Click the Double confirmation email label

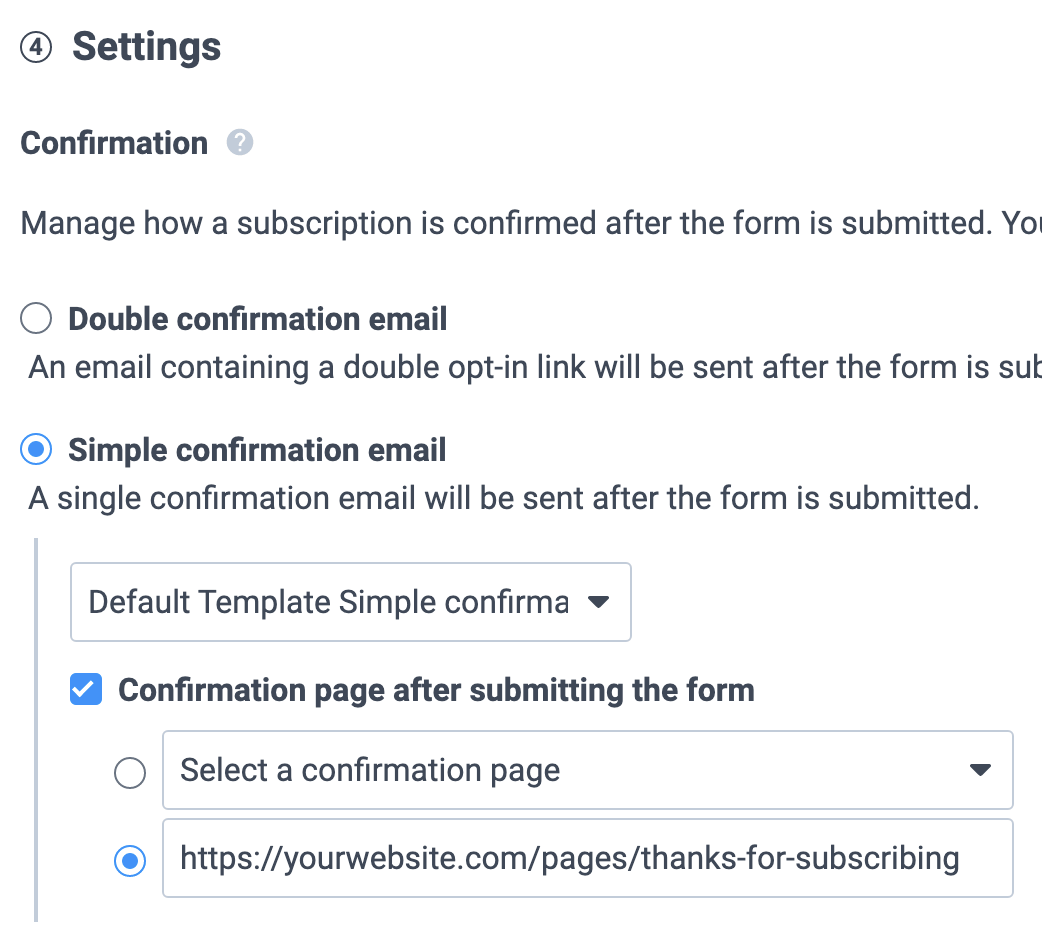258,319
